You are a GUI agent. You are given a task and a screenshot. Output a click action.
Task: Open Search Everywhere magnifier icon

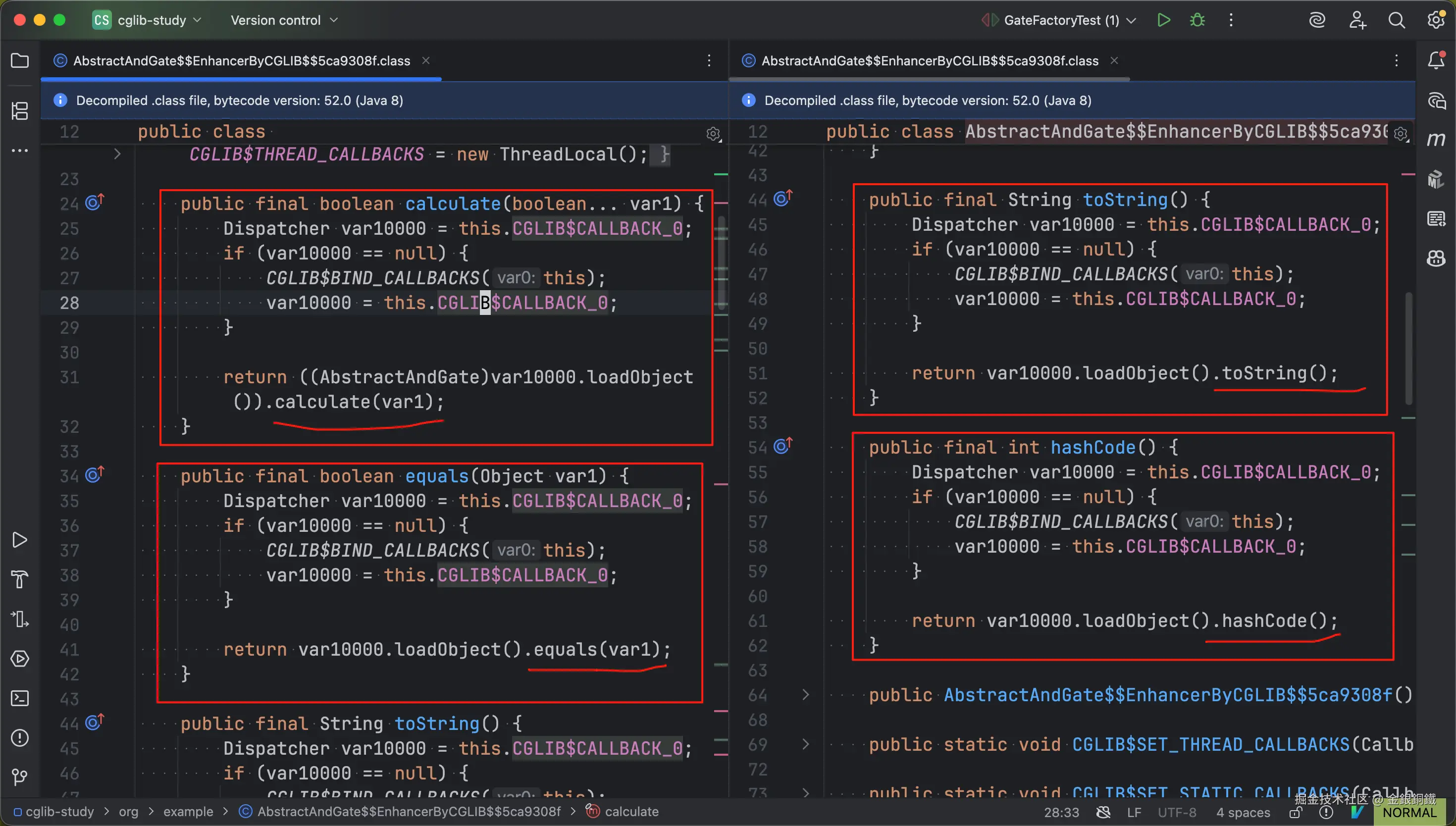(1396, 20)
